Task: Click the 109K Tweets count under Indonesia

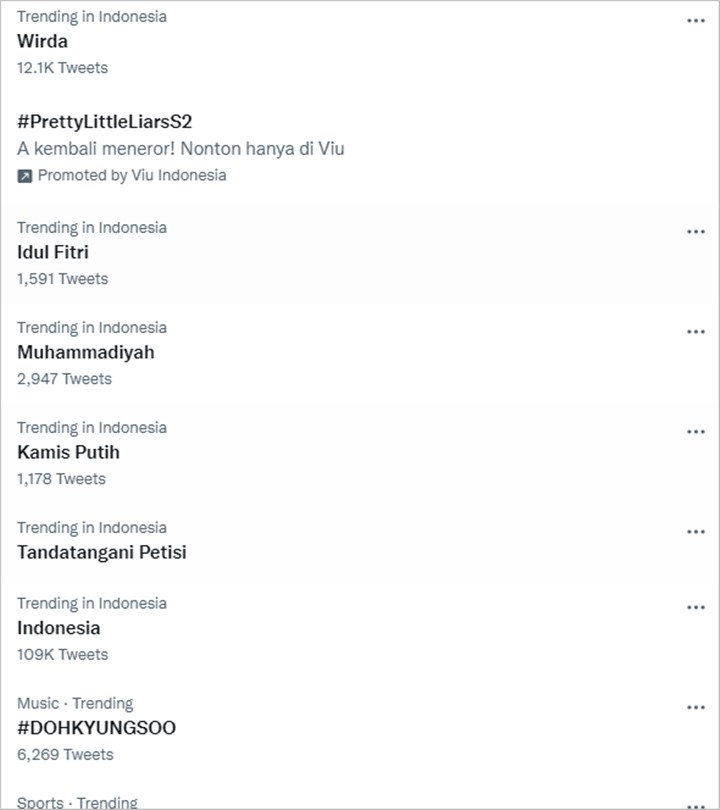Action: pyautogui.click(x=62, y=655)
